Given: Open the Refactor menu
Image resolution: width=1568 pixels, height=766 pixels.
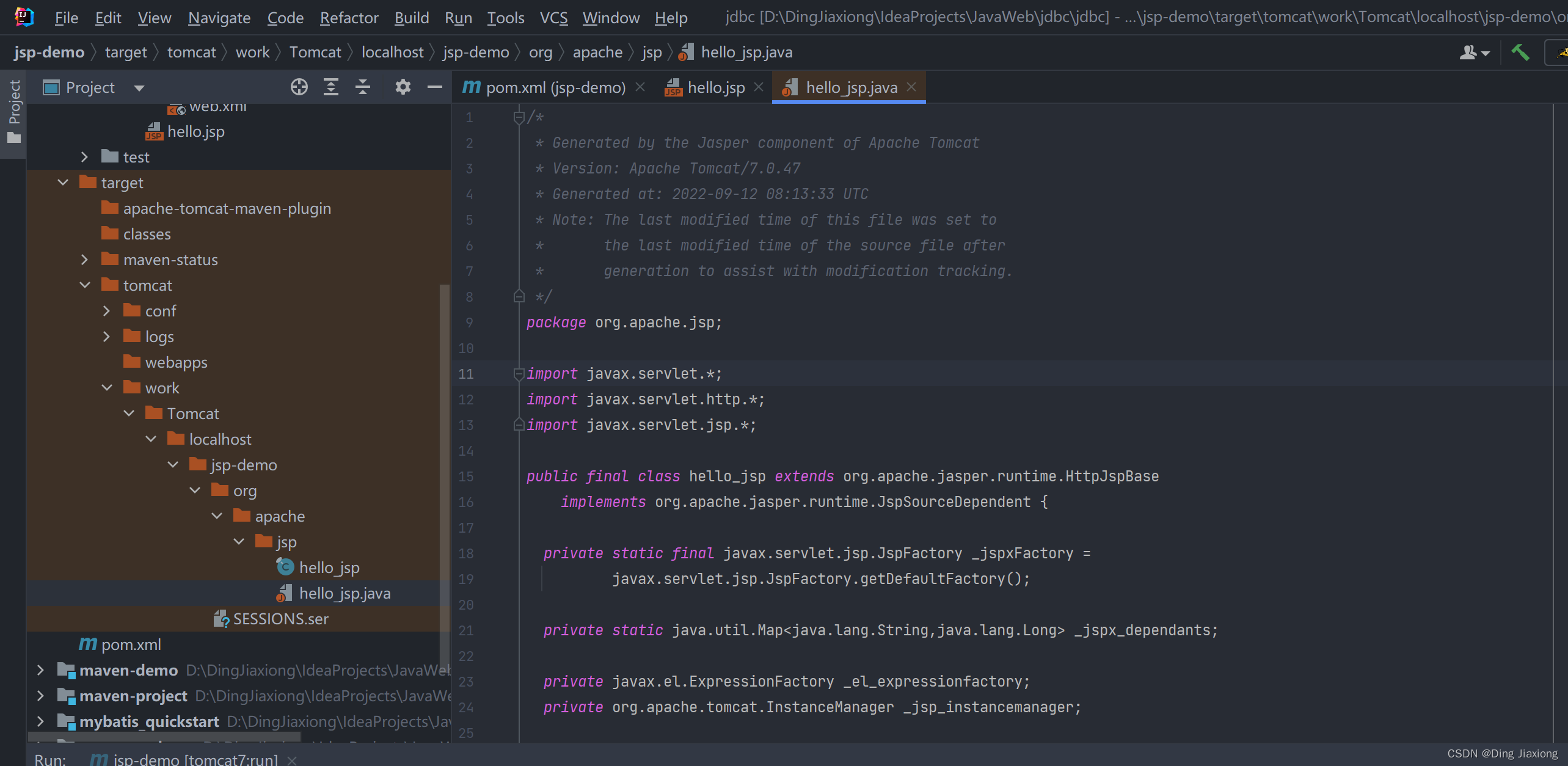Looking at the screenshot, I should coord(349,18).
